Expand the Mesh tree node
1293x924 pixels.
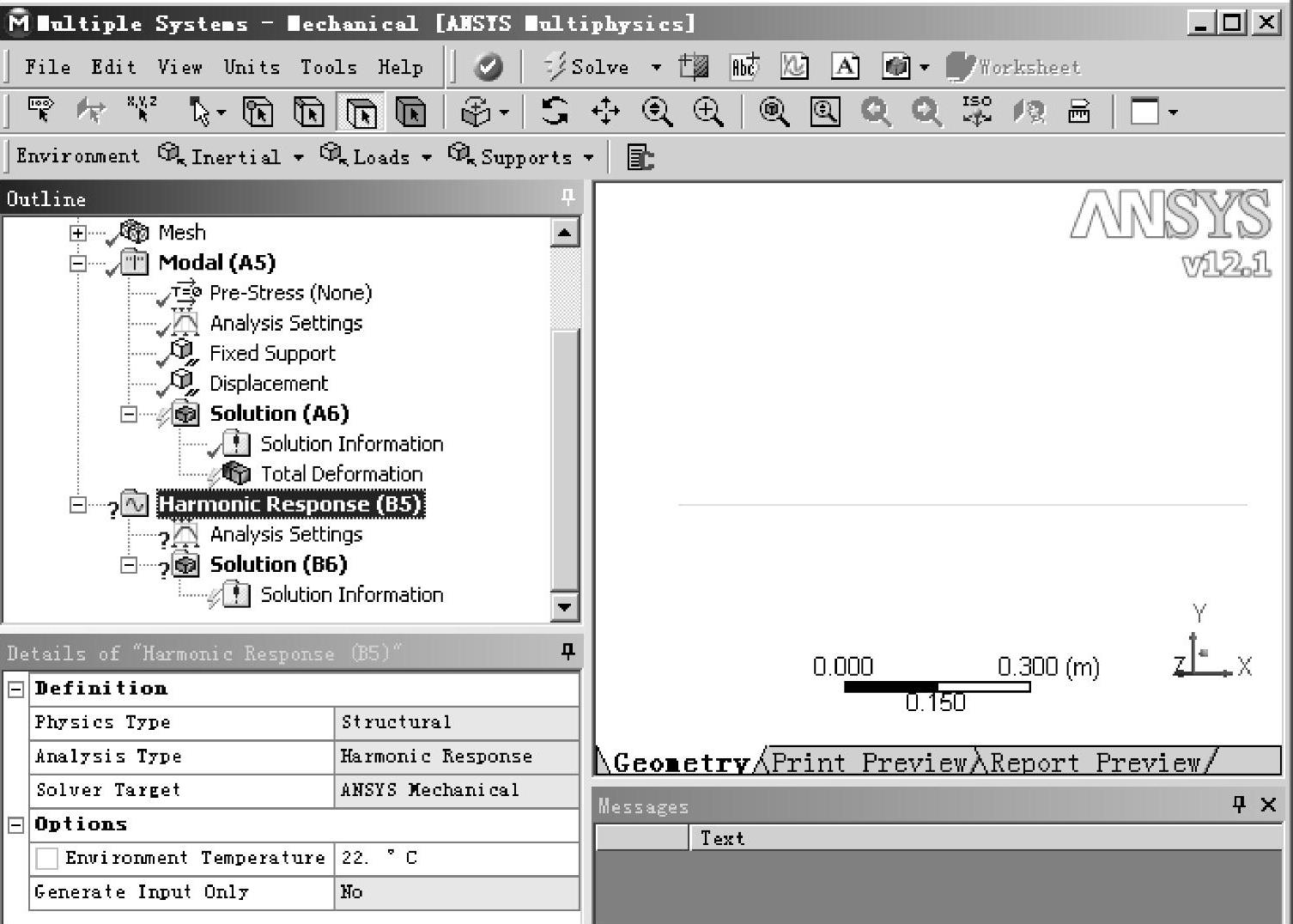coord(78,233)
